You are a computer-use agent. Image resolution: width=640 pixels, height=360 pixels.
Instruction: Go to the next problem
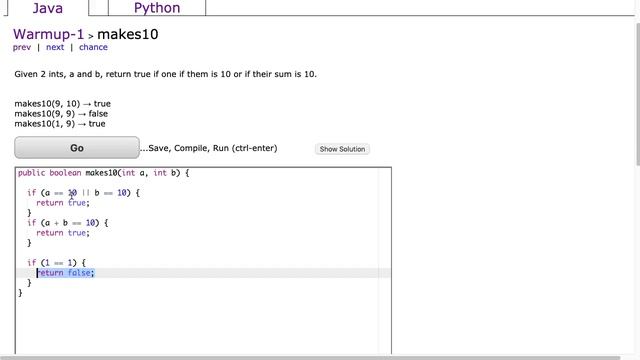coord(55,47)
